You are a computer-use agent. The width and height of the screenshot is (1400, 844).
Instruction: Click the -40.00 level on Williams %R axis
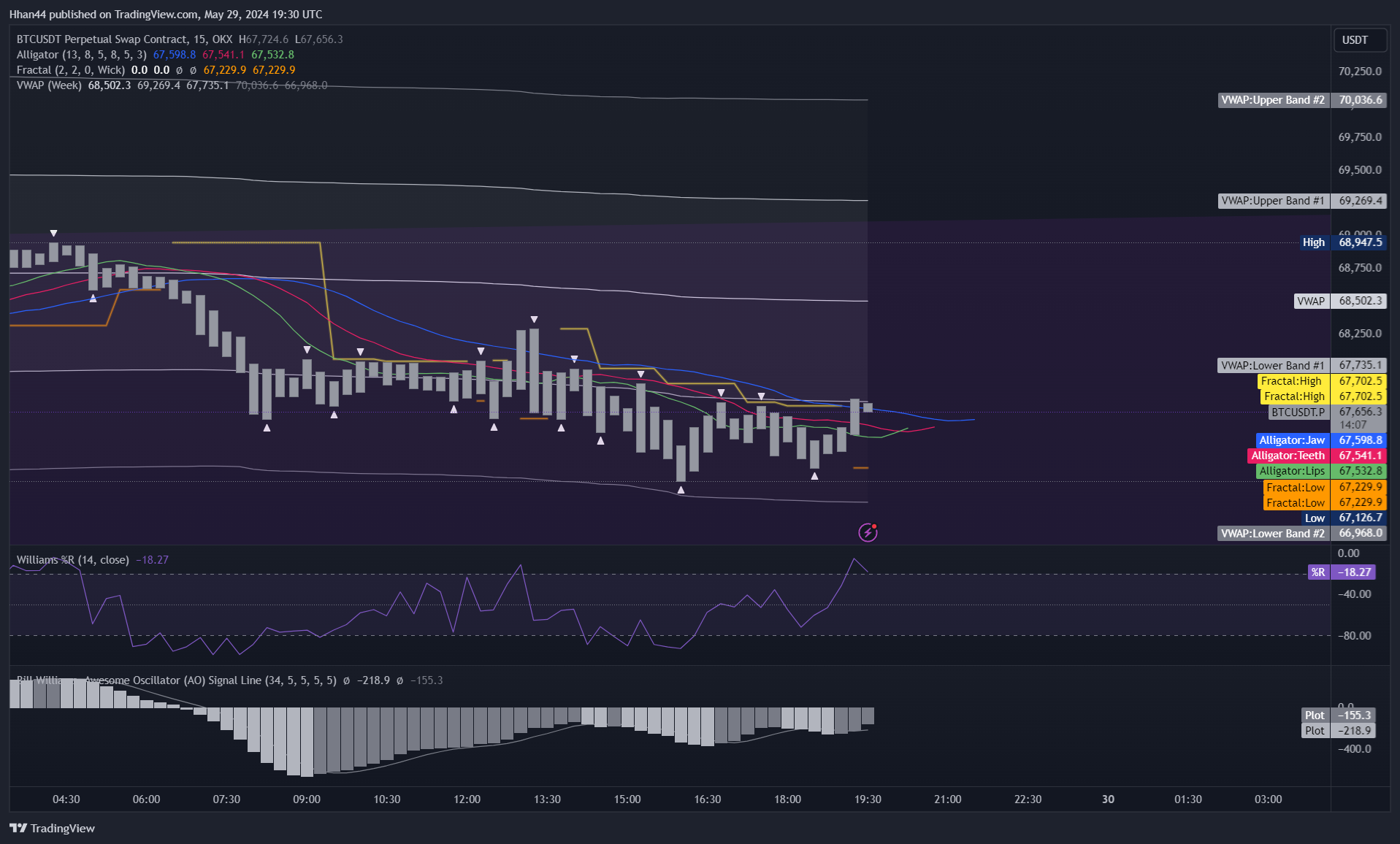[1354, 594]
